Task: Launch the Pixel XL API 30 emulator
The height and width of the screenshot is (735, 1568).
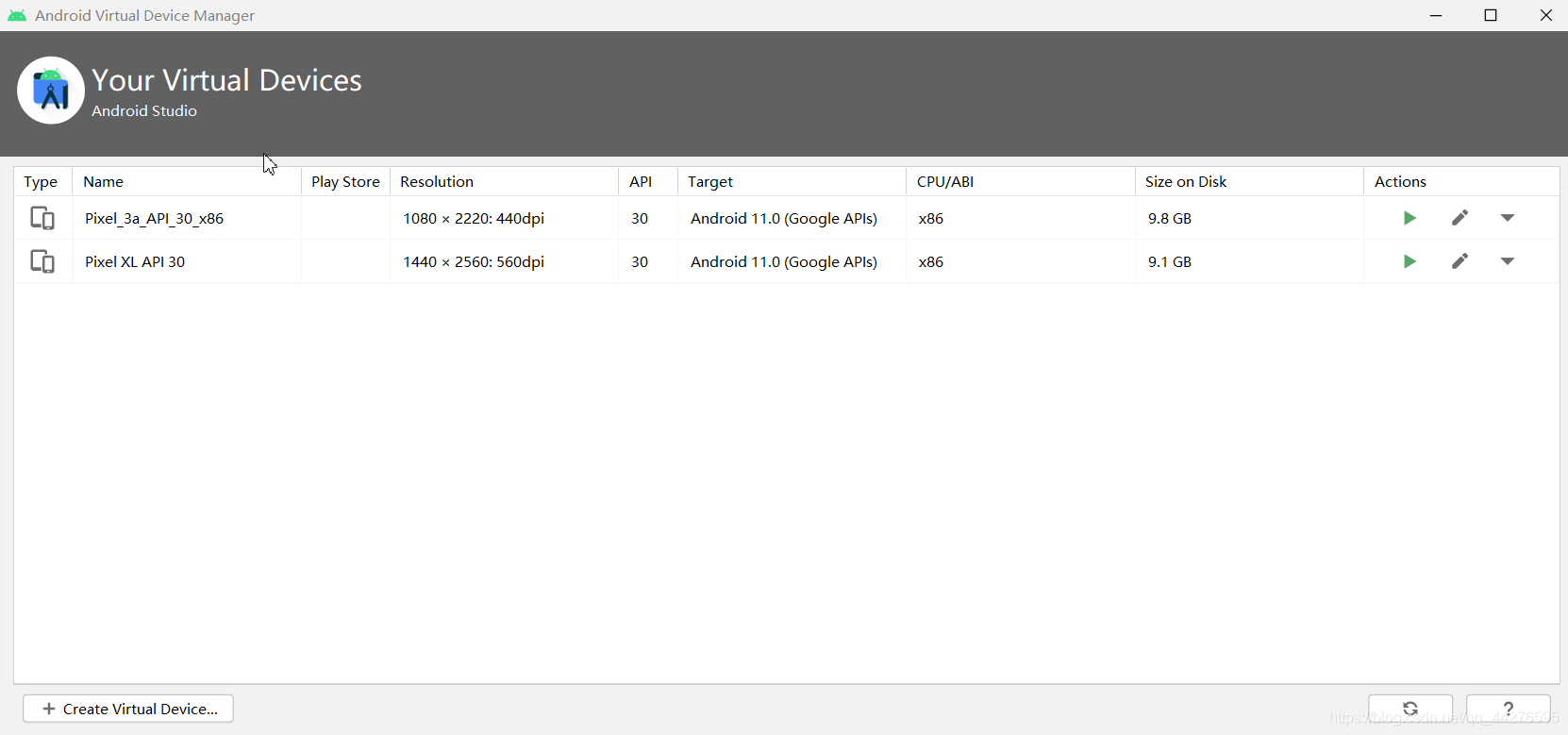Action: (x=1410, y=261)
